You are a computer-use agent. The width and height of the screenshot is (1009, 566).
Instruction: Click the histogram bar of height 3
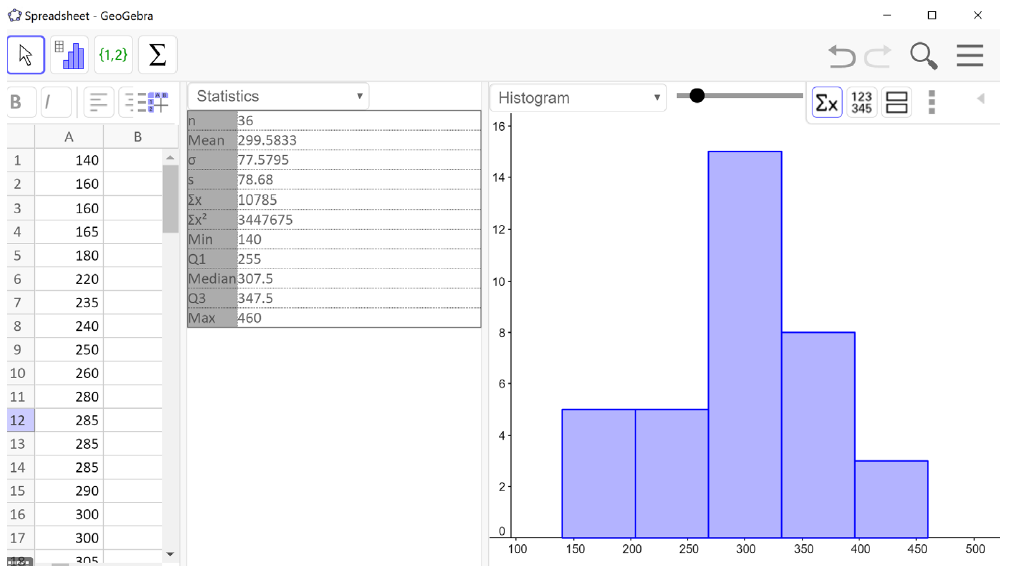(x=891, y=499)
